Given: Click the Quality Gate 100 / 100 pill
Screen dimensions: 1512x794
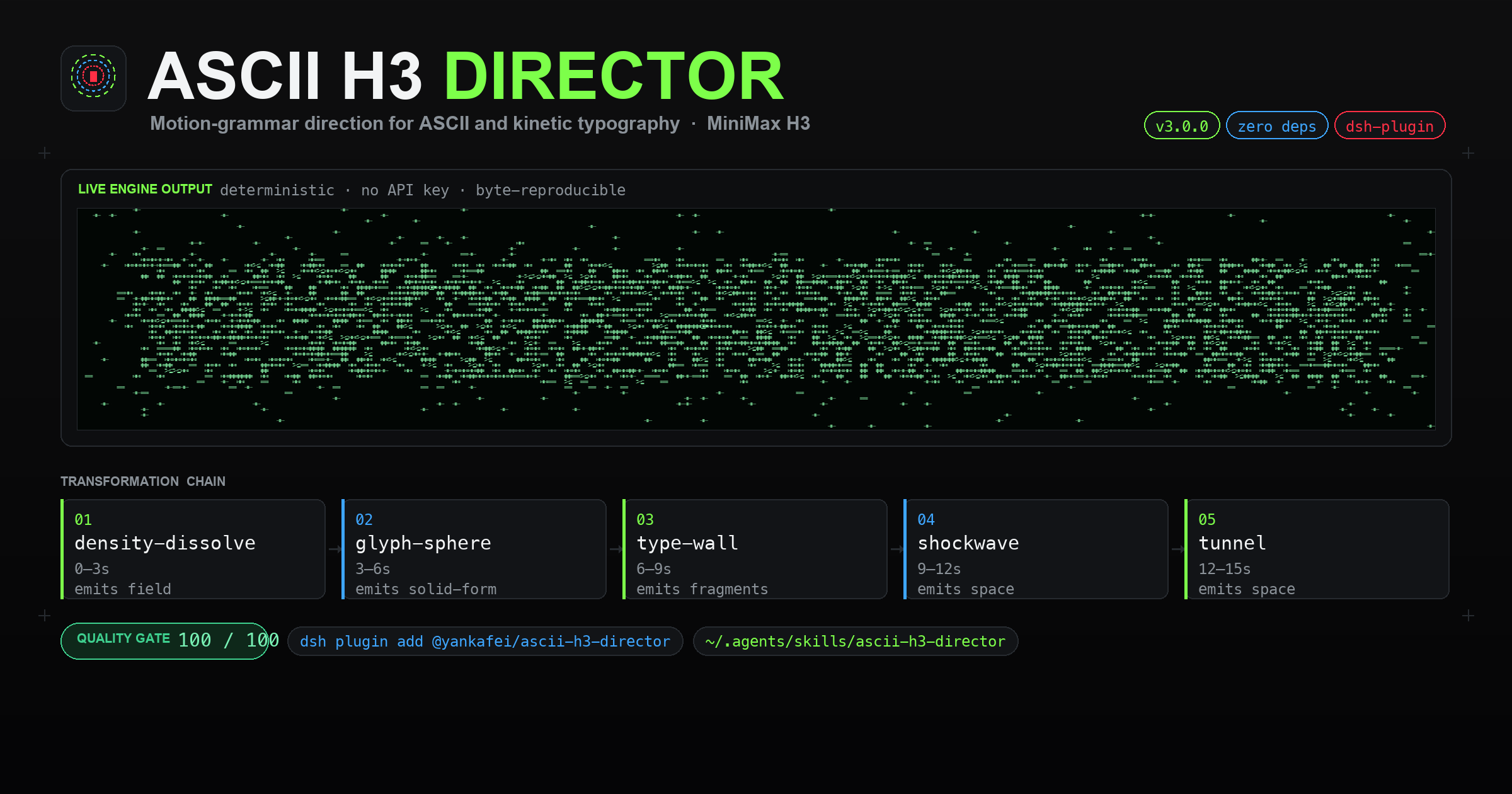Looking at the screenshot, I should pyautogui.click(x=165, y=641).
